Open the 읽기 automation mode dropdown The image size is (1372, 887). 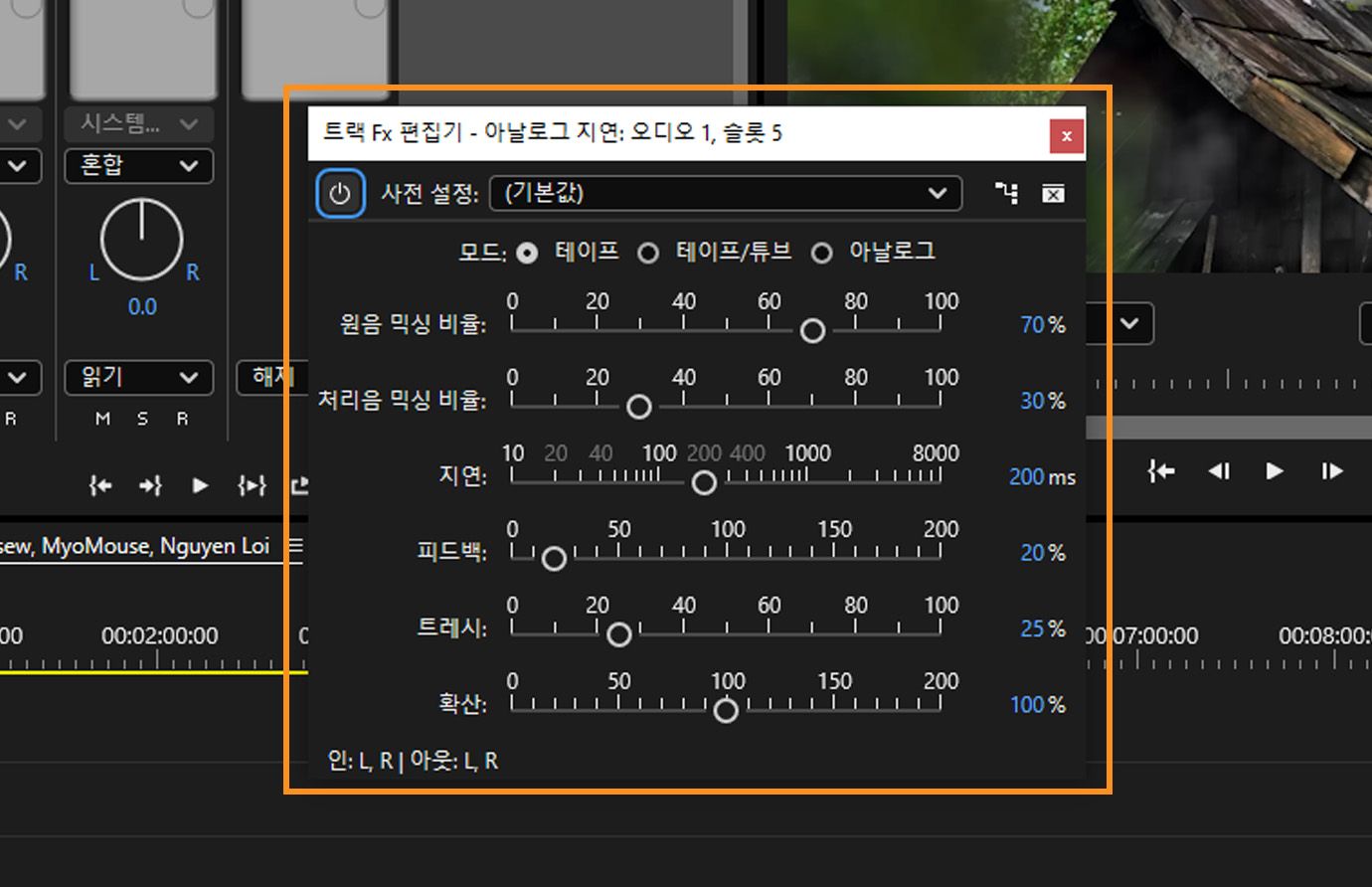138,377
